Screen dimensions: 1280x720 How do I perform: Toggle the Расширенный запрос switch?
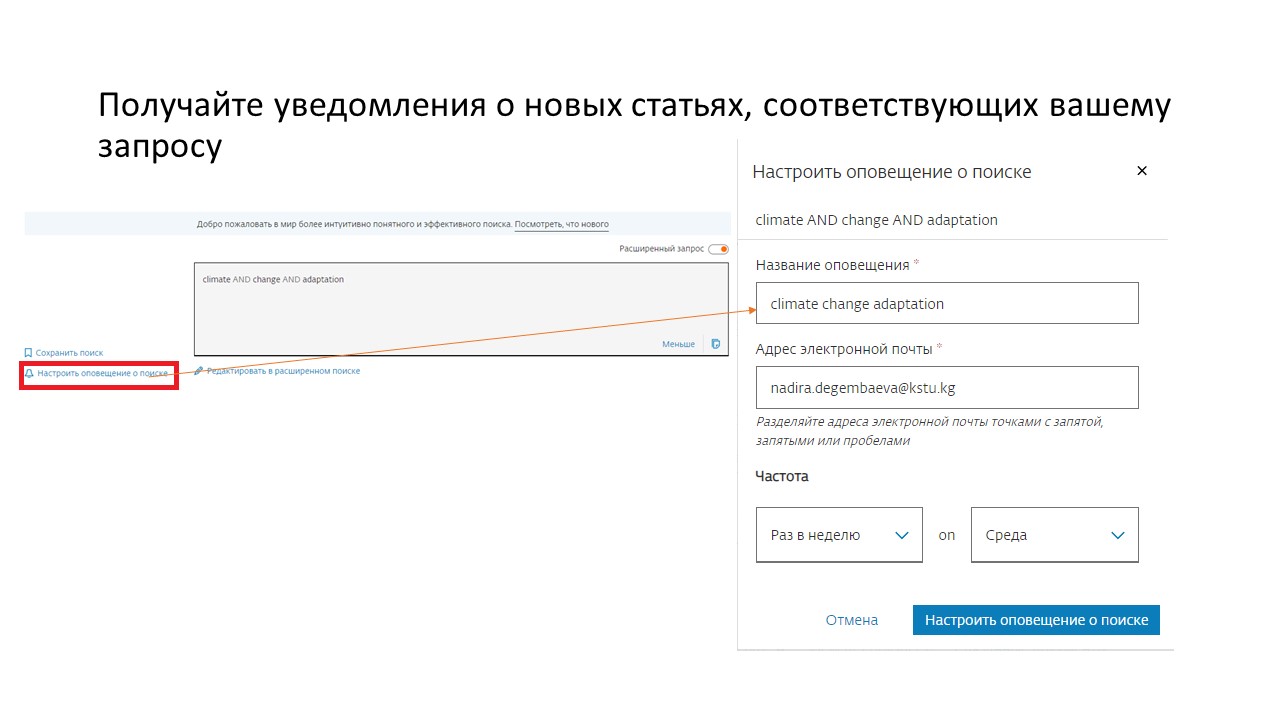718,249
